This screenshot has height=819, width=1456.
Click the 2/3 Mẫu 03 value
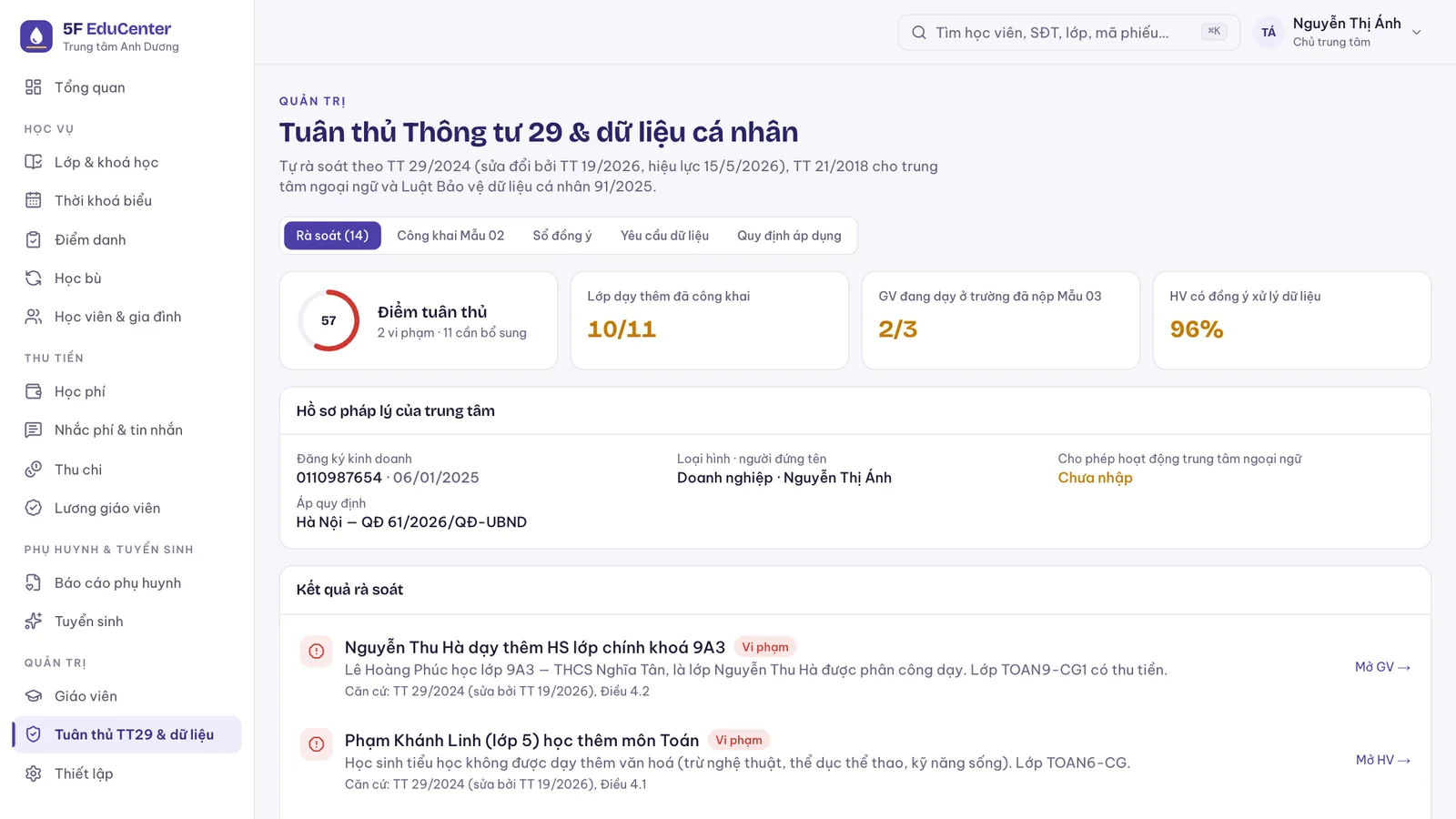[x=897, y=329]
